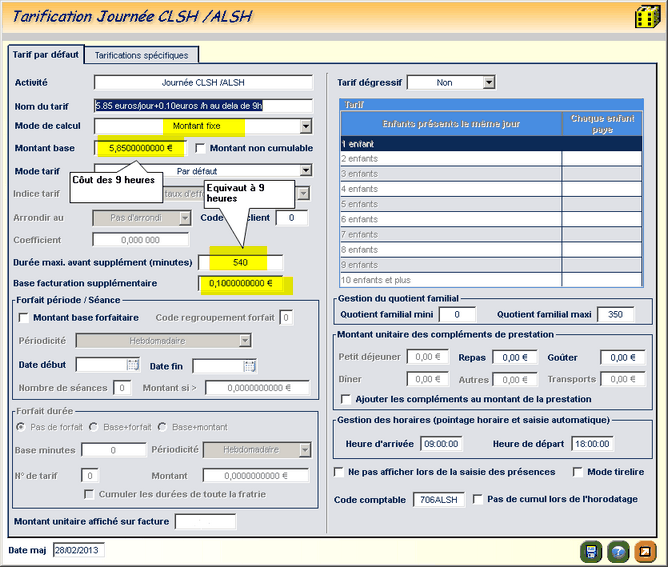Image resolution: width=668 pixels, height=567 pixels.
Task: Enable Montant non cumulable checkbox
Action: tap(201, 148)
